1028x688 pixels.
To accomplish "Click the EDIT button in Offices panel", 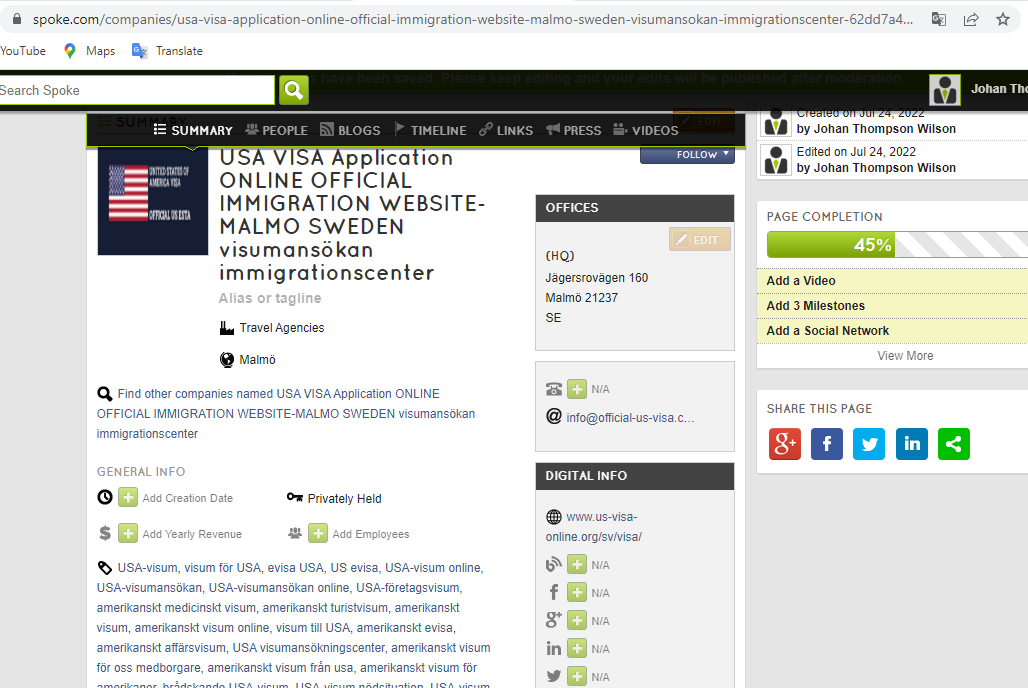I will pyautogui.click(x=700, y=239).
